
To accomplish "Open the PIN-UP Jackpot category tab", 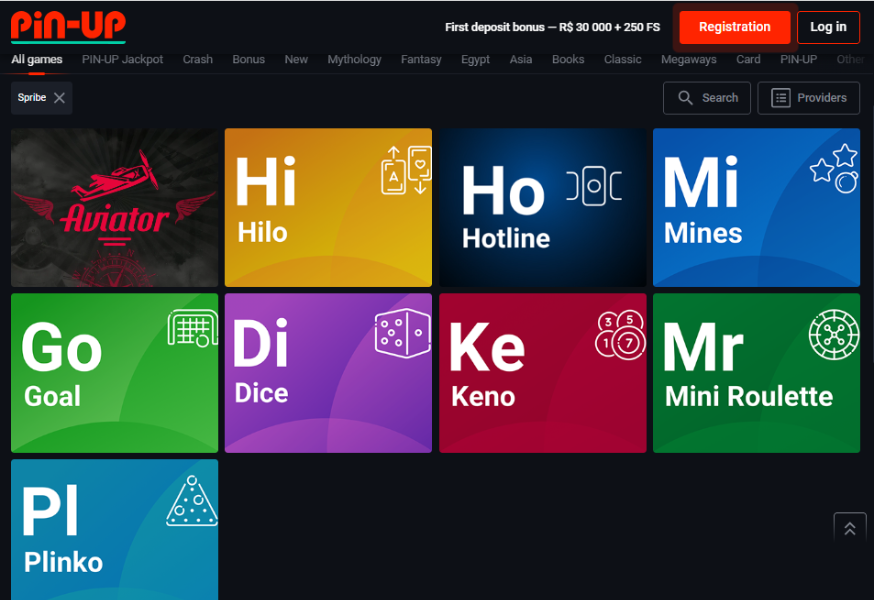I will pos(122,59).
